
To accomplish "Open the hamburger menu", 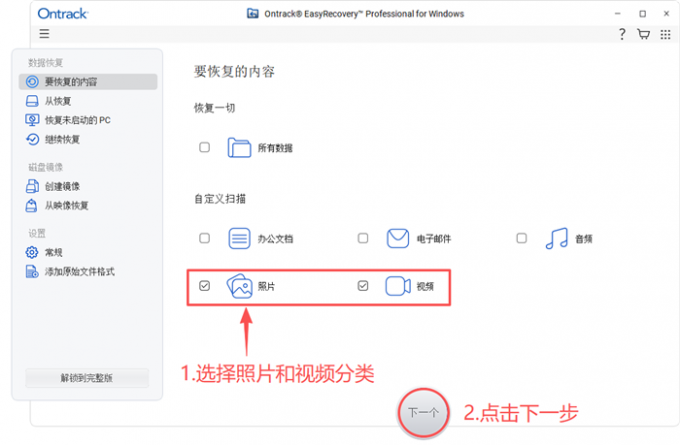I will (44, 33).
